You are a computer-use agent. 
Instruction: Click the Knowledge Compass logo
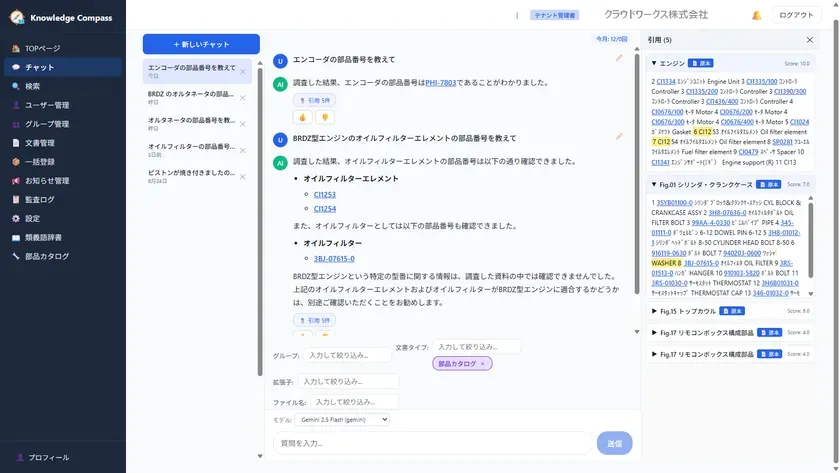click(x=17, y=17)
